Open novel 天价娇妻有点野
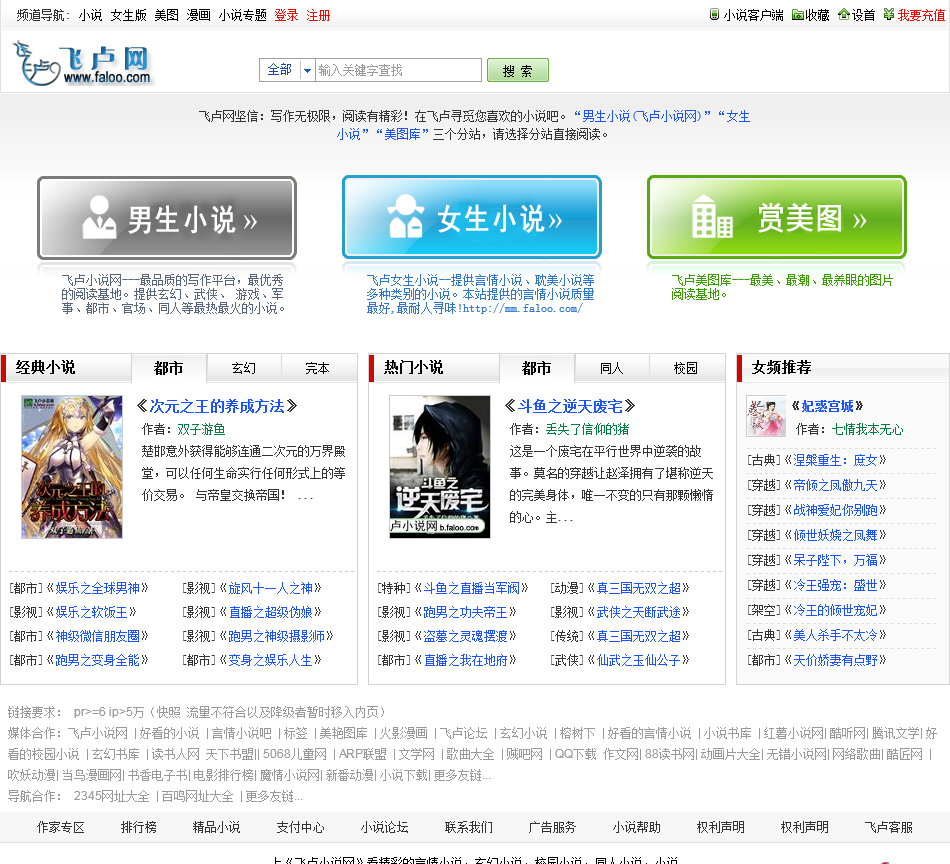Image resolution: width=950 pixels, height=864 pixels. coord(835,660)
